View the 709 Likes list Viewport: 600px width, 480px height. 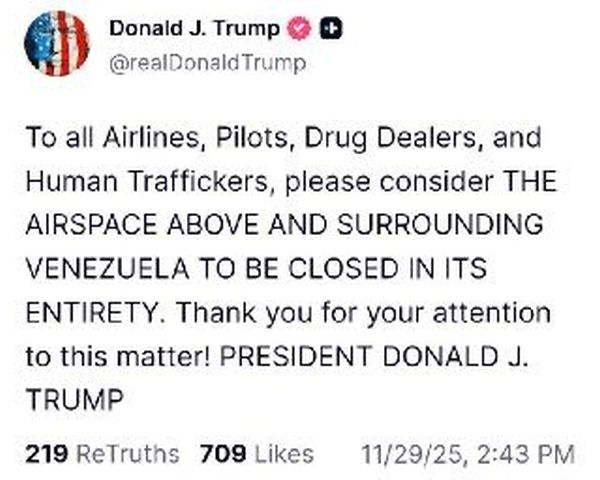pos(257,454)
